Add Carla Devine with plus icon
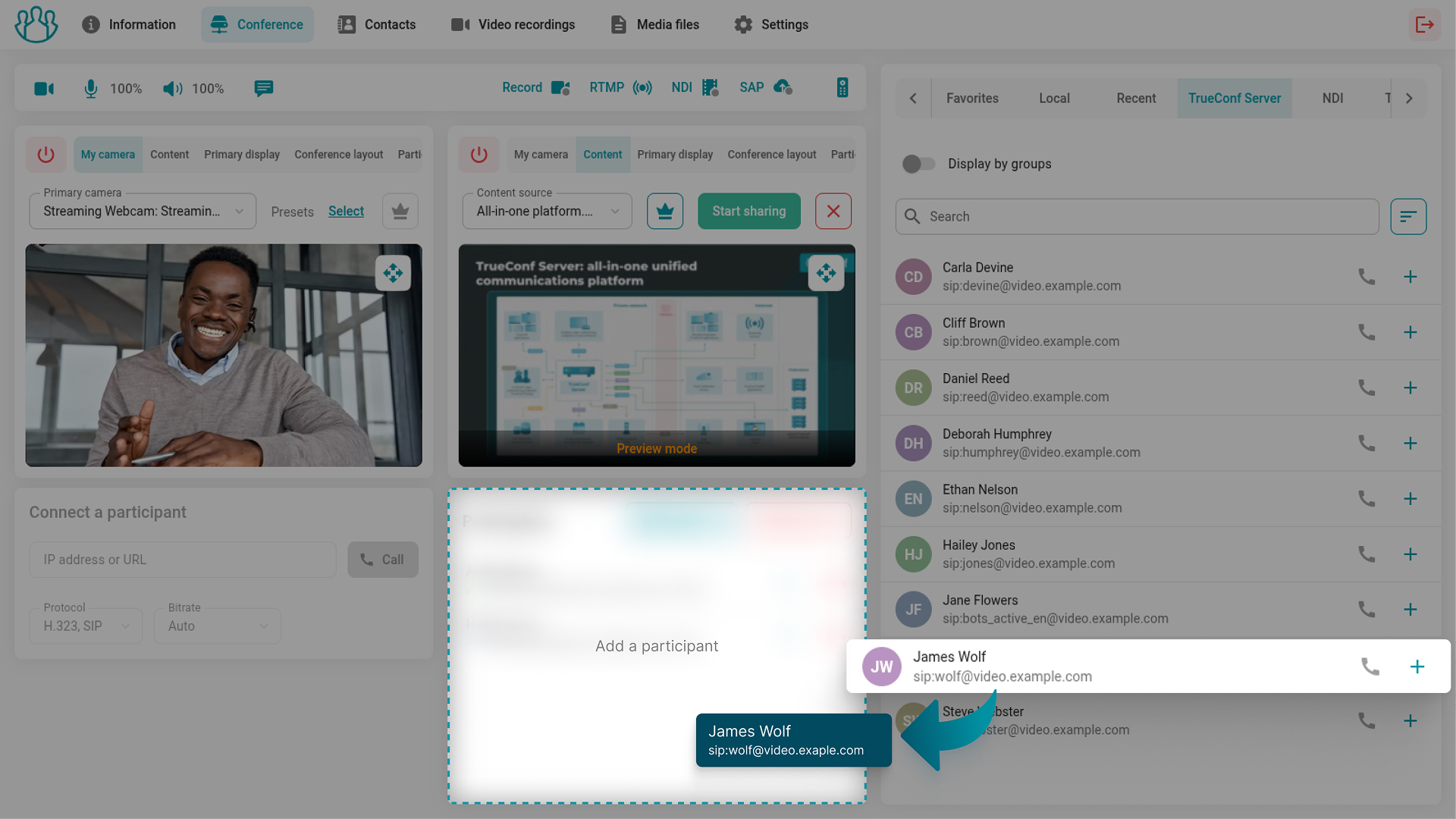This screenshot has width=1456, height=819. point(1410,277)
